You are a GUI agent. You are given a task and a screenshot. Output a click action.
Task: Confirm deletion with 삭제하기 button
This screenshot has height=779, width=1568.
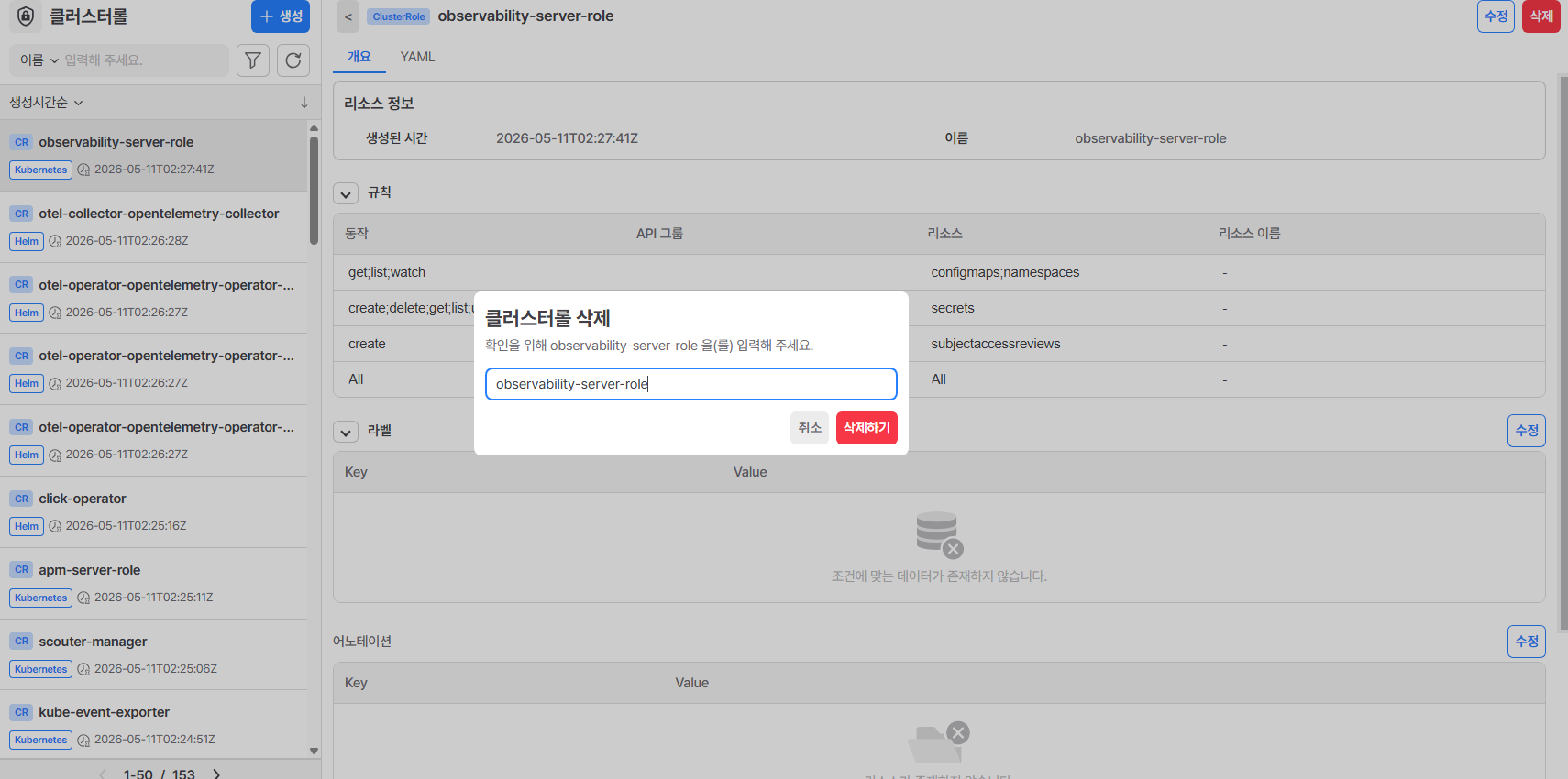coord(867,428)
